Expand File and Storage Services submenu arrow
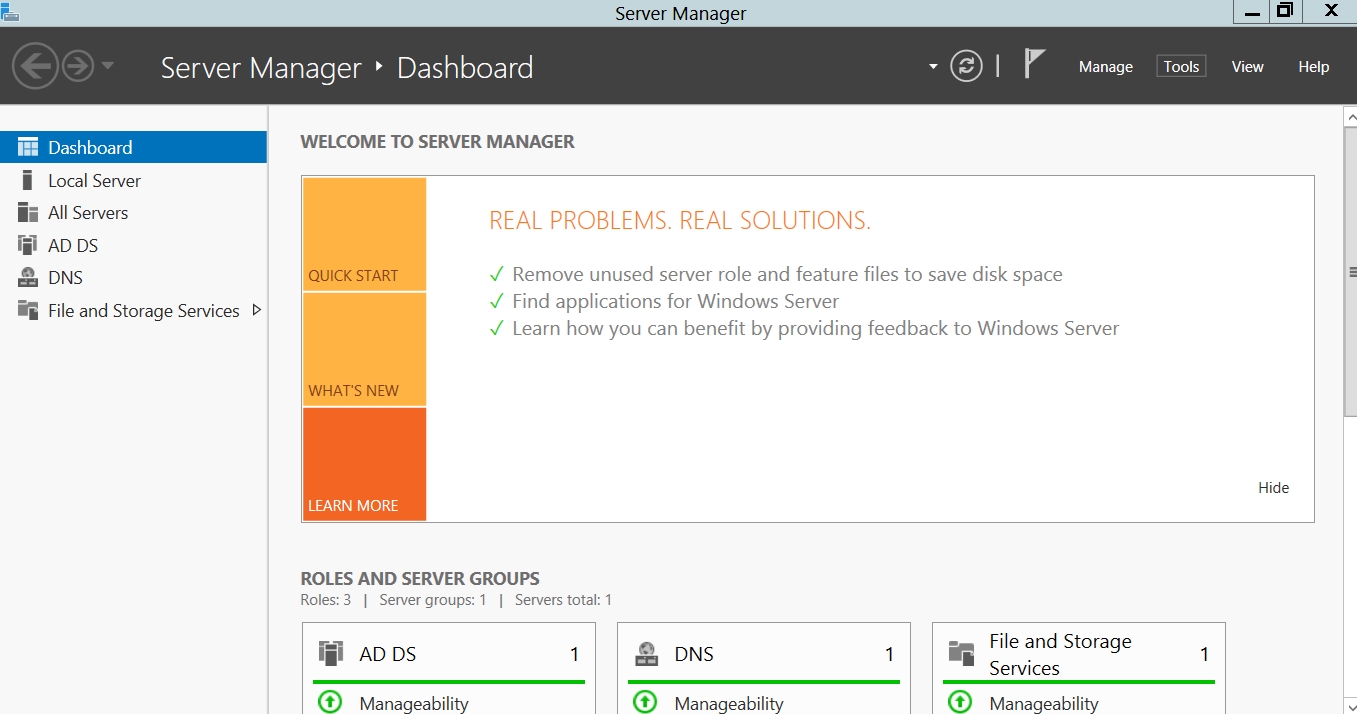This screenshot has width=1357, height=714. click(x=256, y=310)
